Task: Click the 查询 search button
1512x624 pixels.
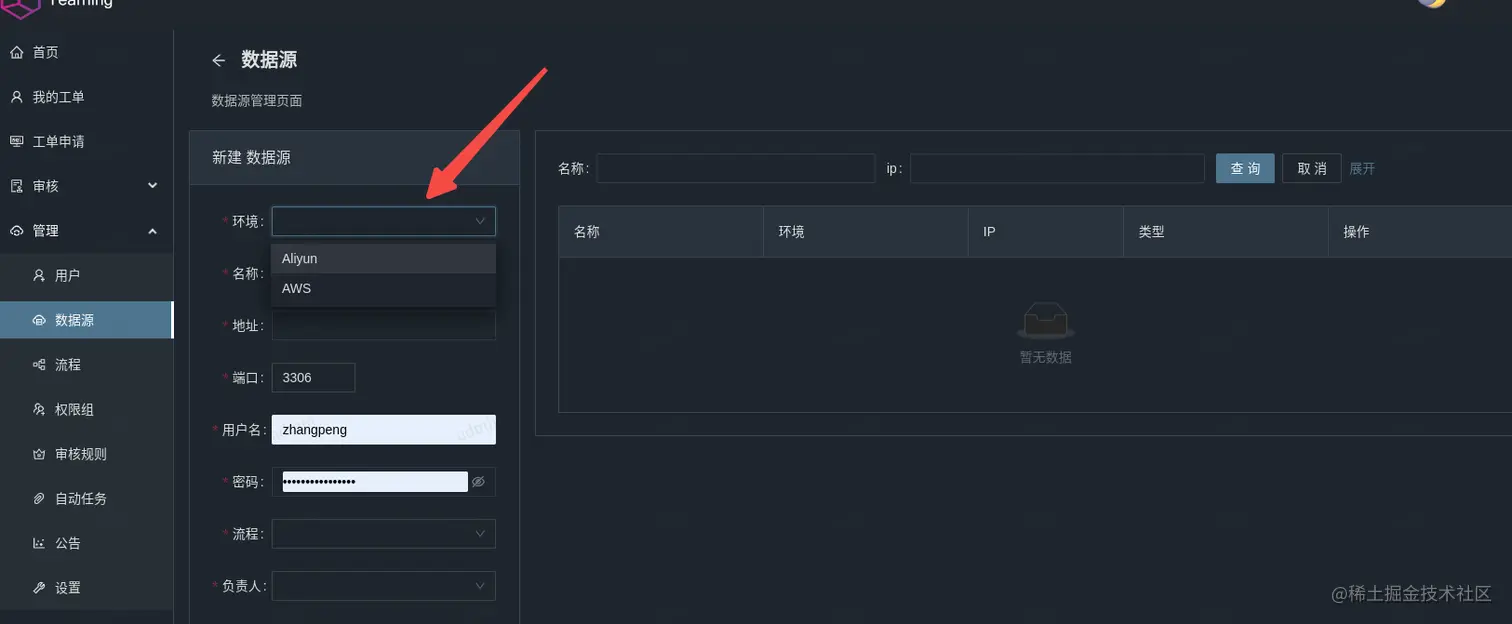Action: (x=1245, y=168)
